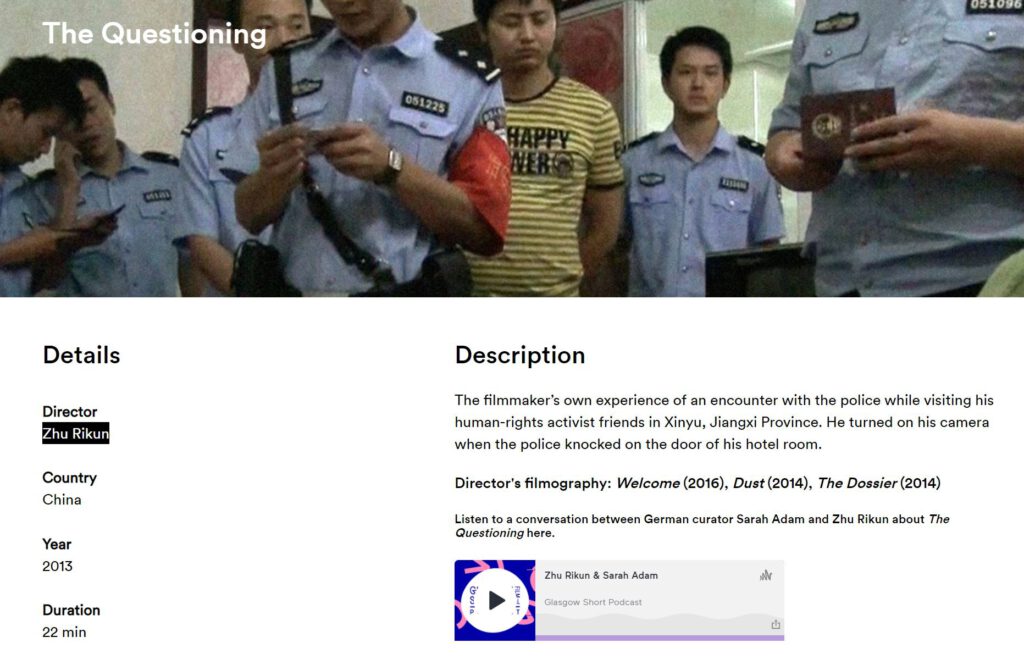Open the Anchor logo icon in the player
This screenshot has height=665, width=1024.
click(x=766, y=576)
